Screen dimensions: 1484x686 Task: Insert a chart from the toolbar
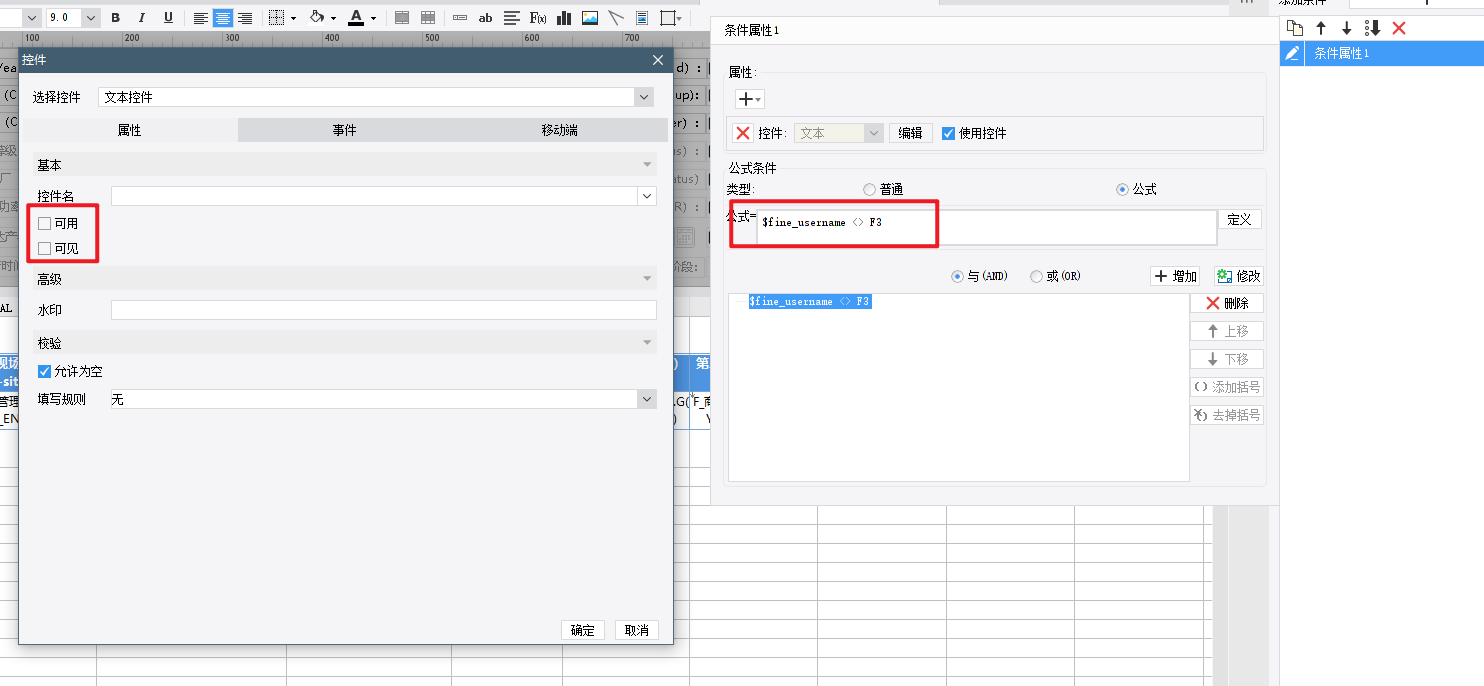564,18
